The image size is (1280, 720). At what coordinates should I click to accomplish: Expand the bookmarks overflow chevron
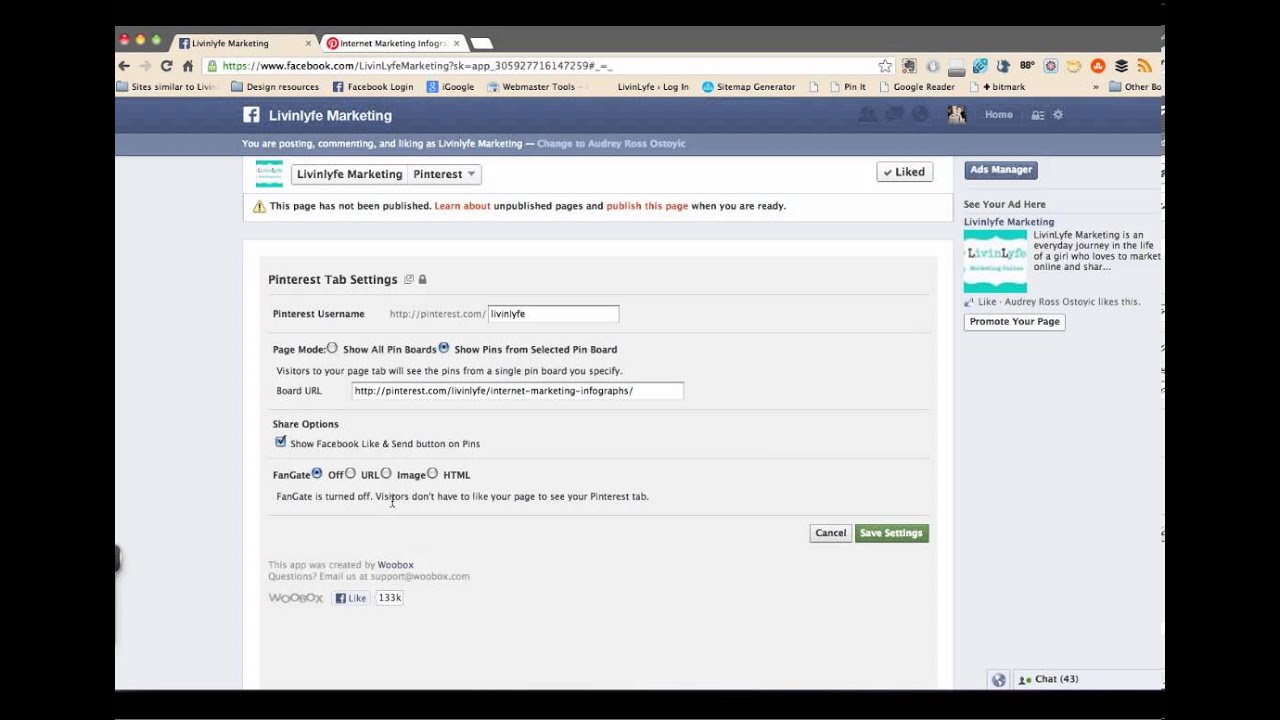click(1096, 87)
